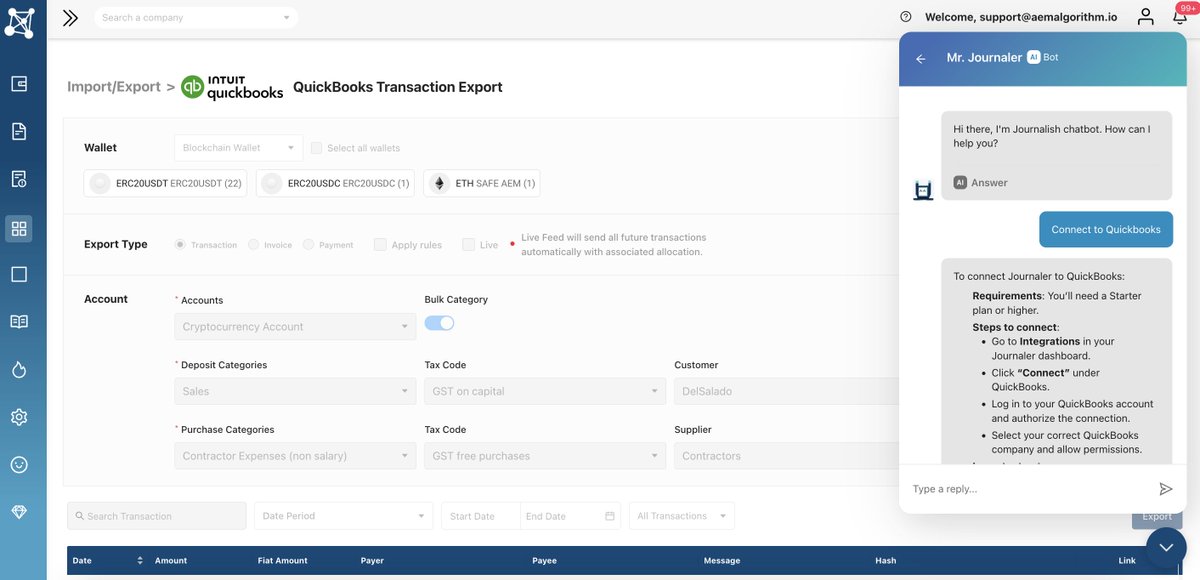This screenshot has width=1200, height=580.
Task: Open the wallet icon in the sidebar
Action: click(19, 84)
